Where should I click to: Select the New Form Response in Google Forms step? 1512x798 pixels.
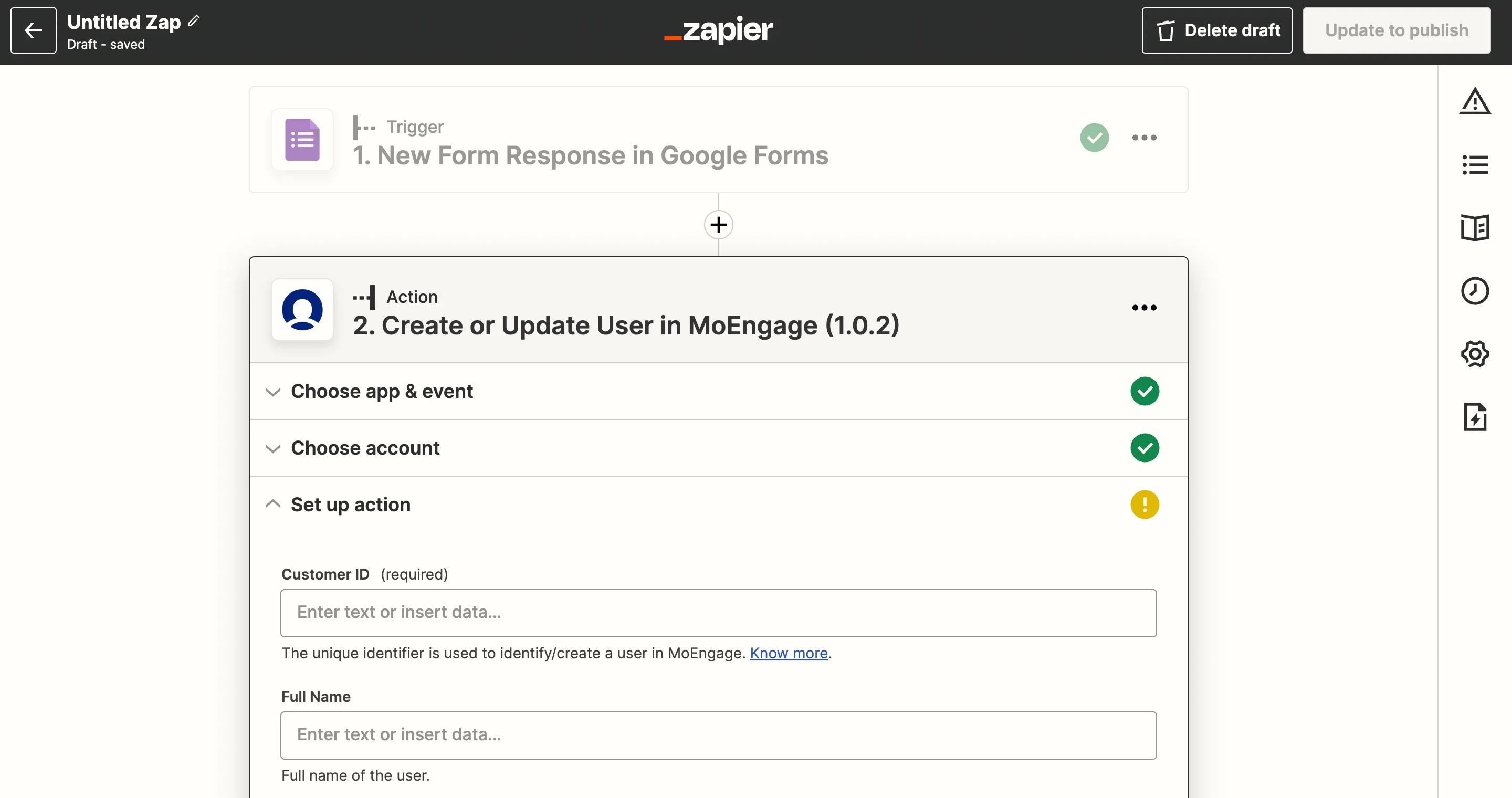[718, 140]
